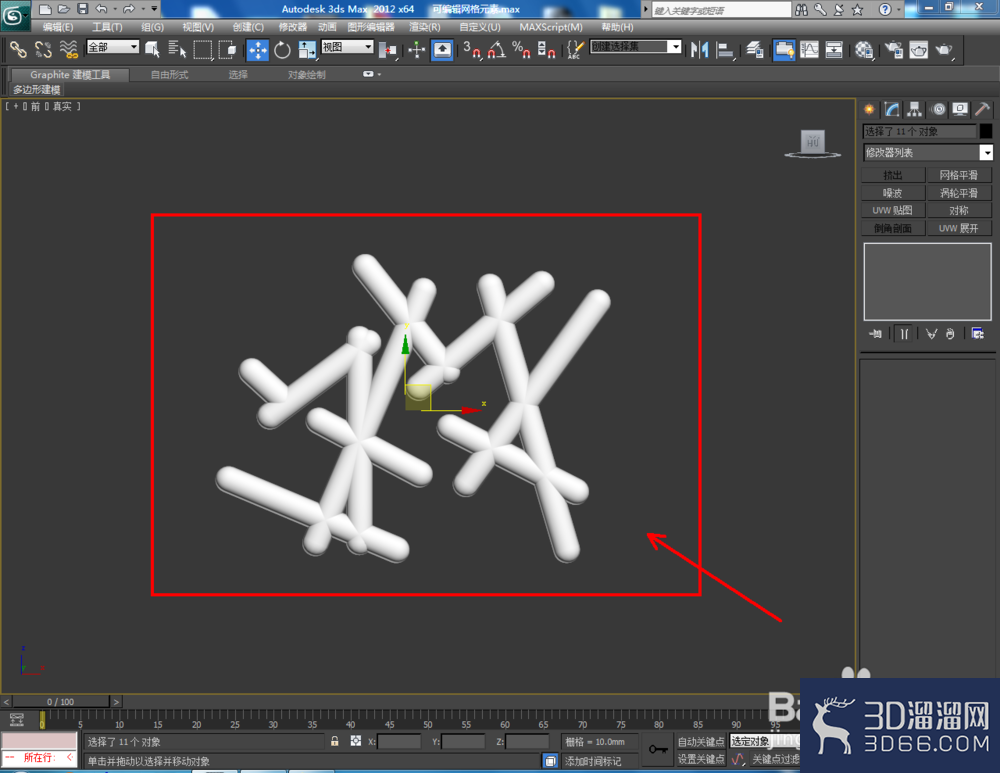Click the time slider showing 0 / 100
Viewport: 1000px width, 773px height.
tap(61, 702)
